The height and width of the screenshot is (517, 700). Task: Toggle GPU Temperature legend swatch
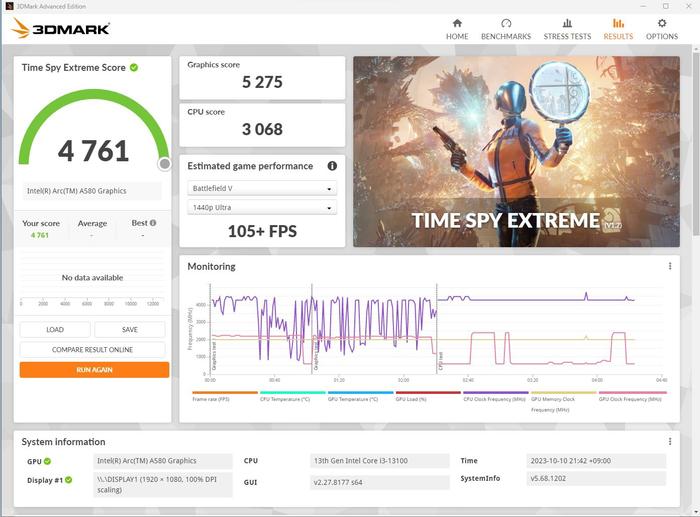tap(361, 392)
